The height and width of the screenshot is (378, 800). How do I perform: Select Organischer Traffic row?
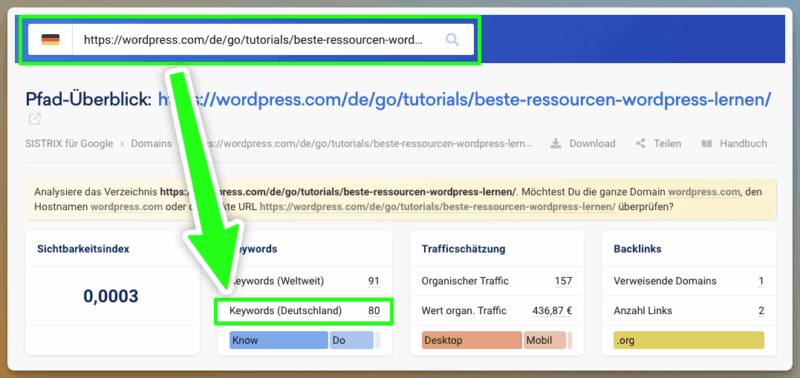(x=497, y=281)
